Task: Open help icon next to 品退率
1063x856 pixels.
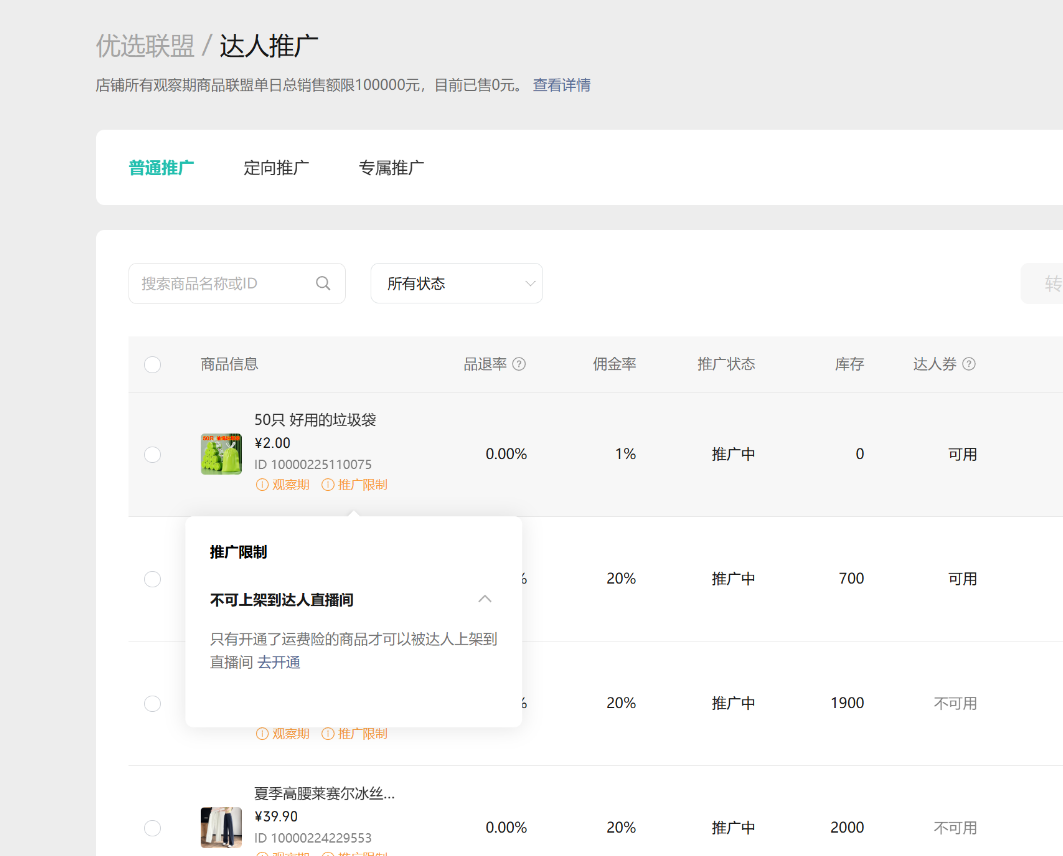Action: 519,364
